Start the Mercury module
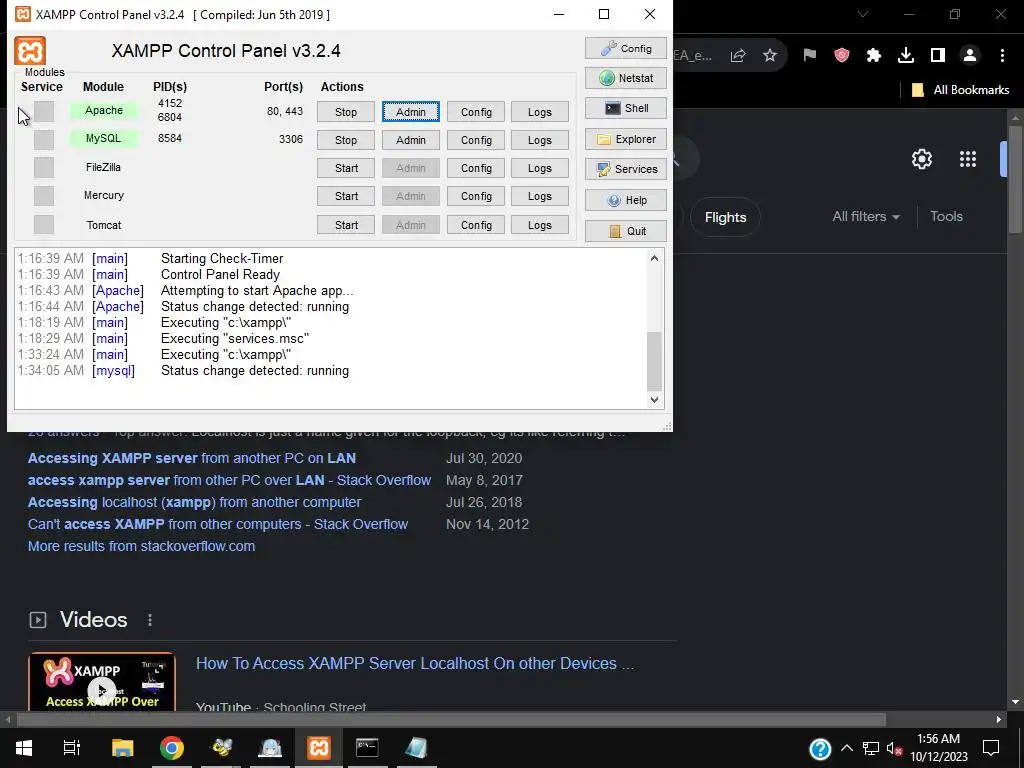1024x768 pixels. [x=346, y=196]
